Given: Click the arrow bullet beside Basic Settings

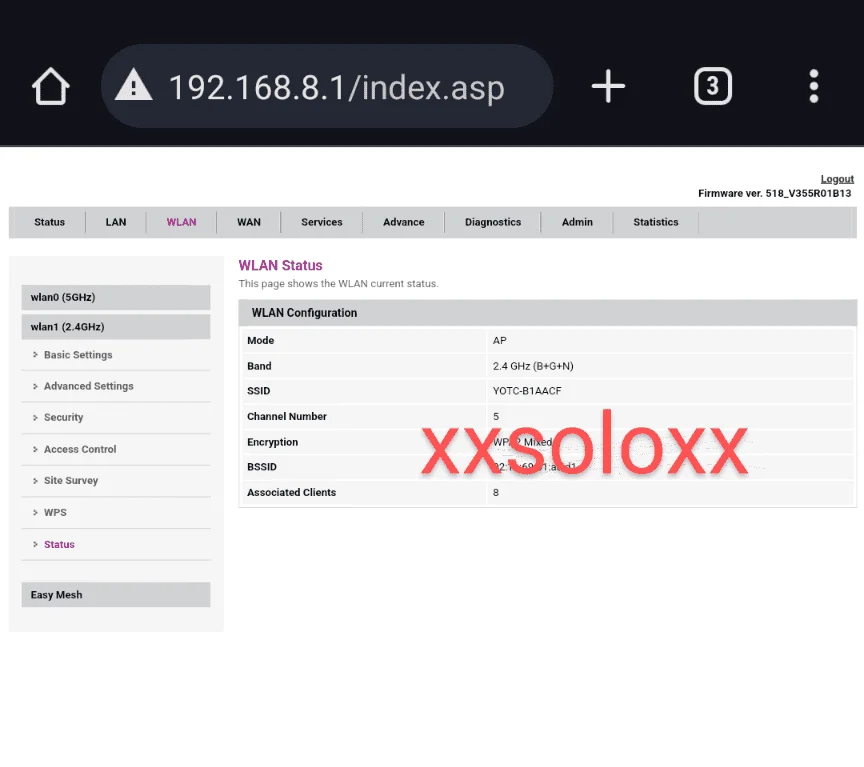Looking at the screenshot, I should point(35,355).
